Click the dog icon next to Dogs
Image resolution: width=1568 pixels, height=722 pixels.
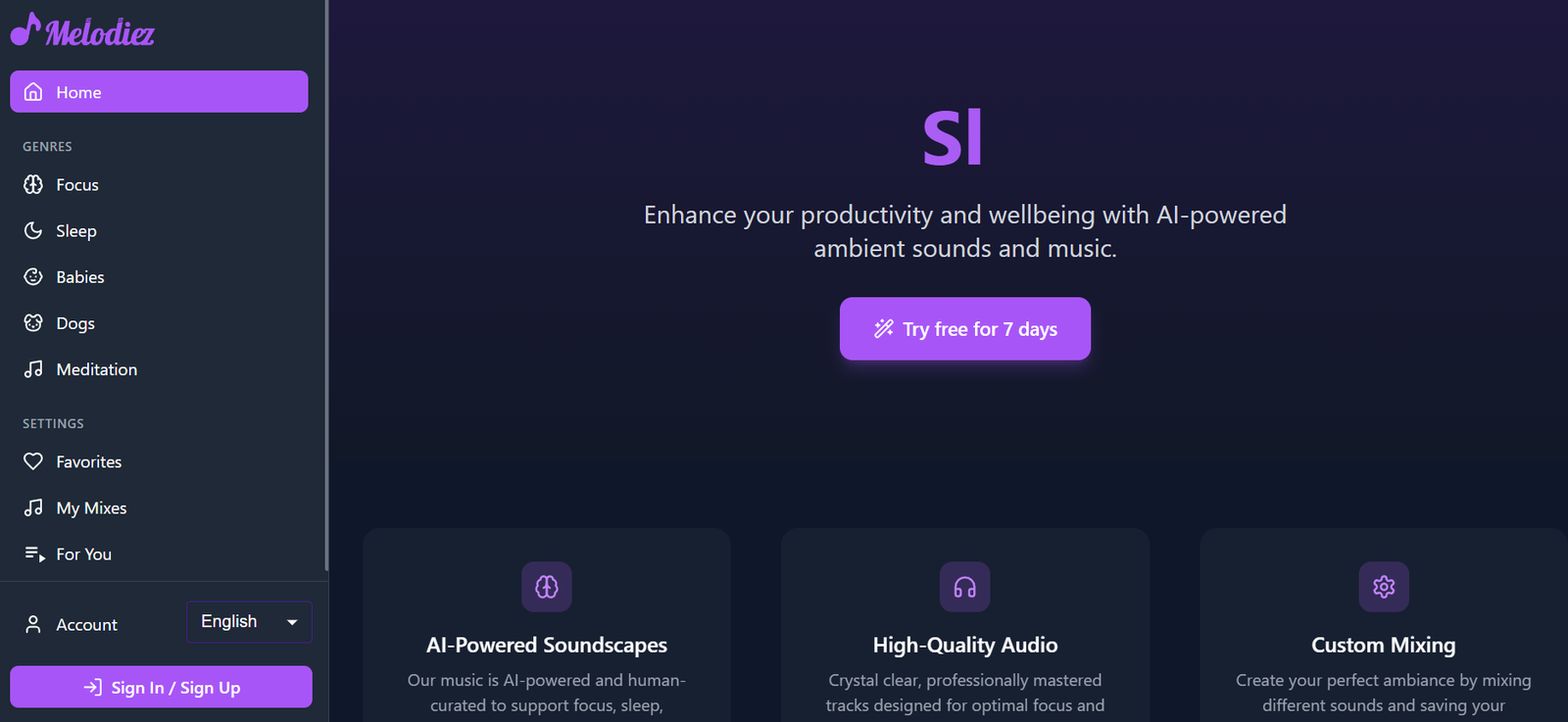click(33, 323)
